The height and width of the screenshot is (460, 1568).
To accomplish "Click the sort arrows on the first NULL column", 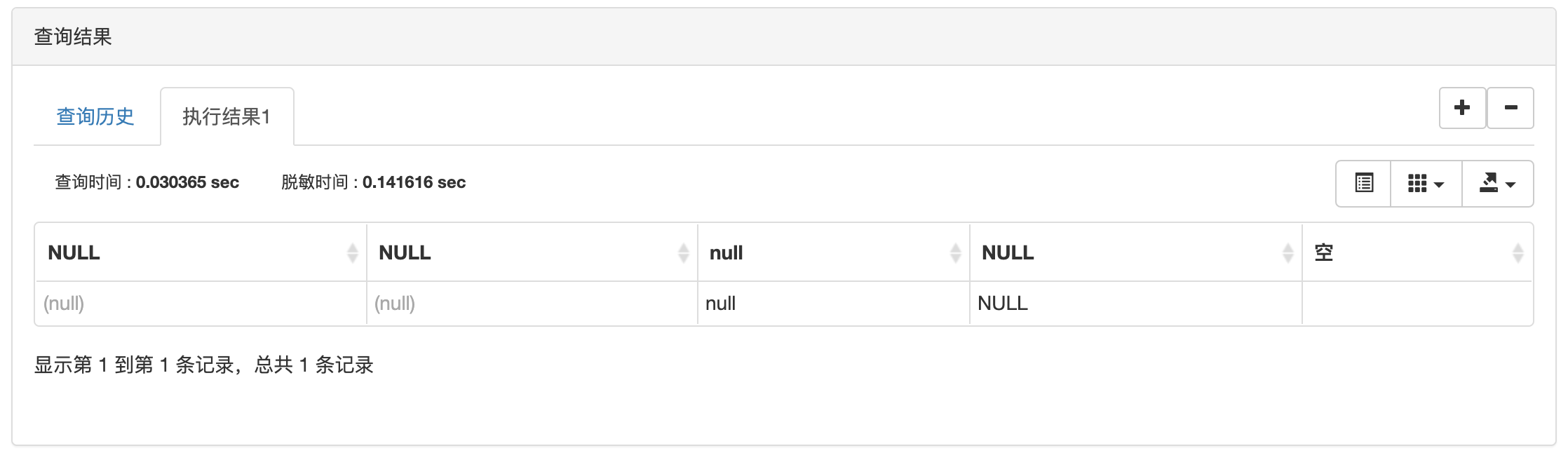I will click(351, 253).
